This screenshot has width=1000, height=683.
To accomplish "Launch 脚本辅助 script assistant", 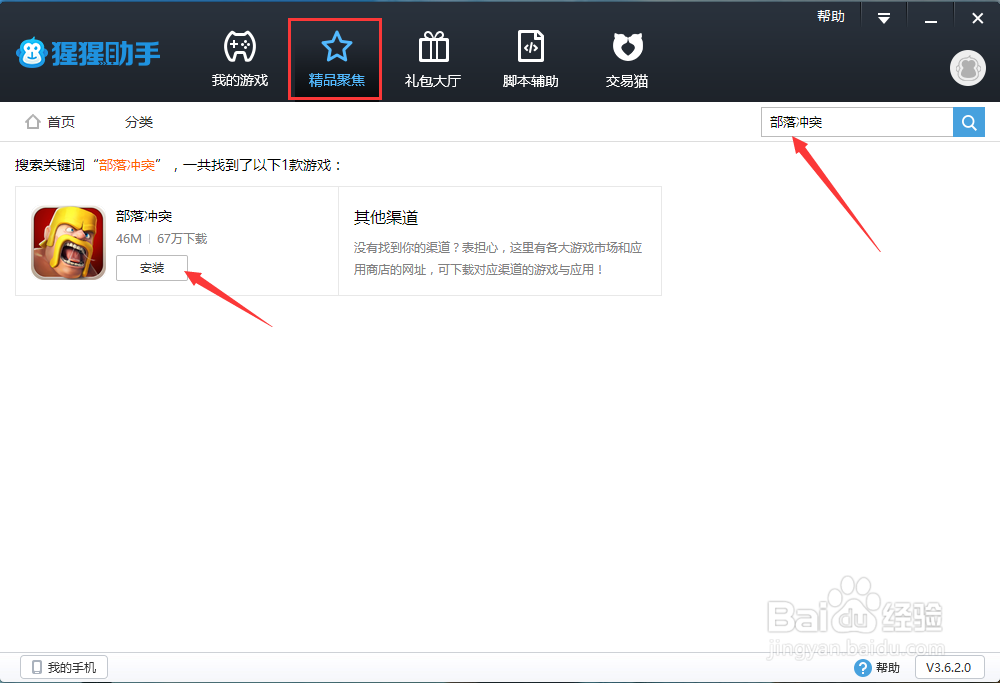I will point(530,57).
